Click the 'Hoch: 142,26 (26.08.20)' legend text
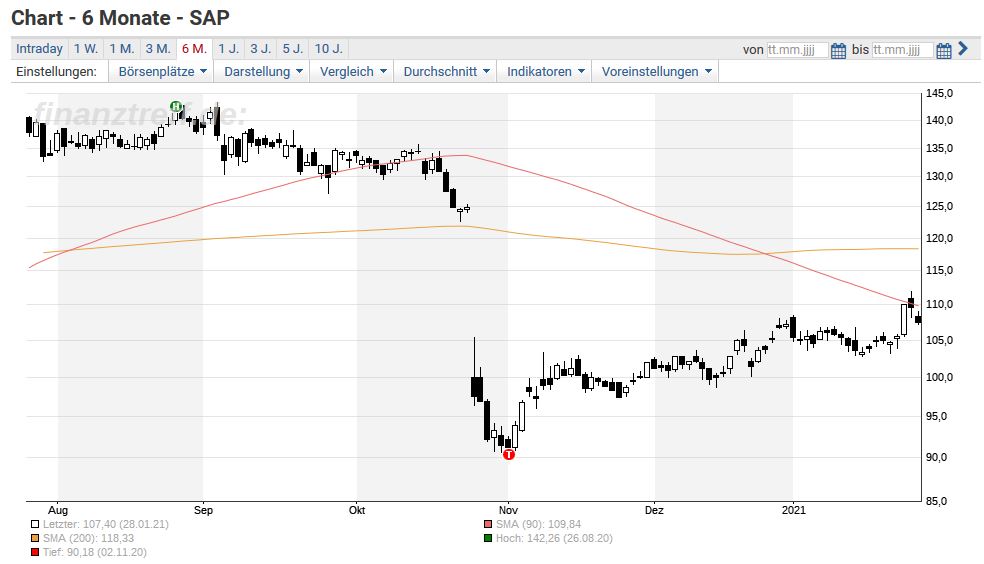The image size is (984, 564). (x=554, y=538)
